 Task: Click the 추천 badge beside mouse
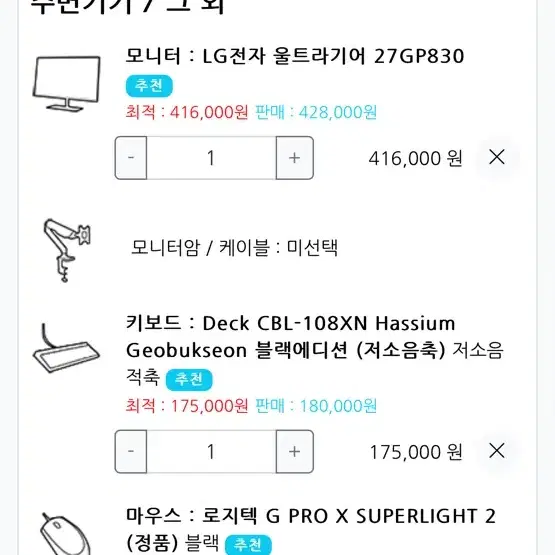248,544
